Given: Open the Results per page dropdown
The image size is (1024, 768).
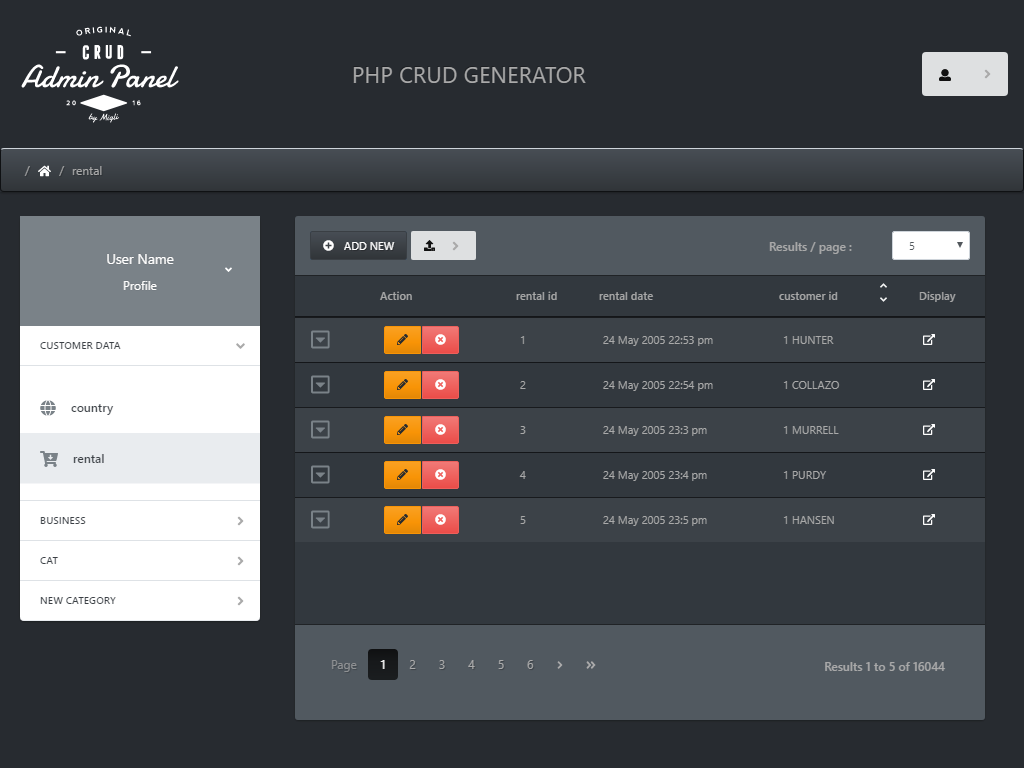Looking at the screenshot, I should pyautogui.click(x=930, y=245).
